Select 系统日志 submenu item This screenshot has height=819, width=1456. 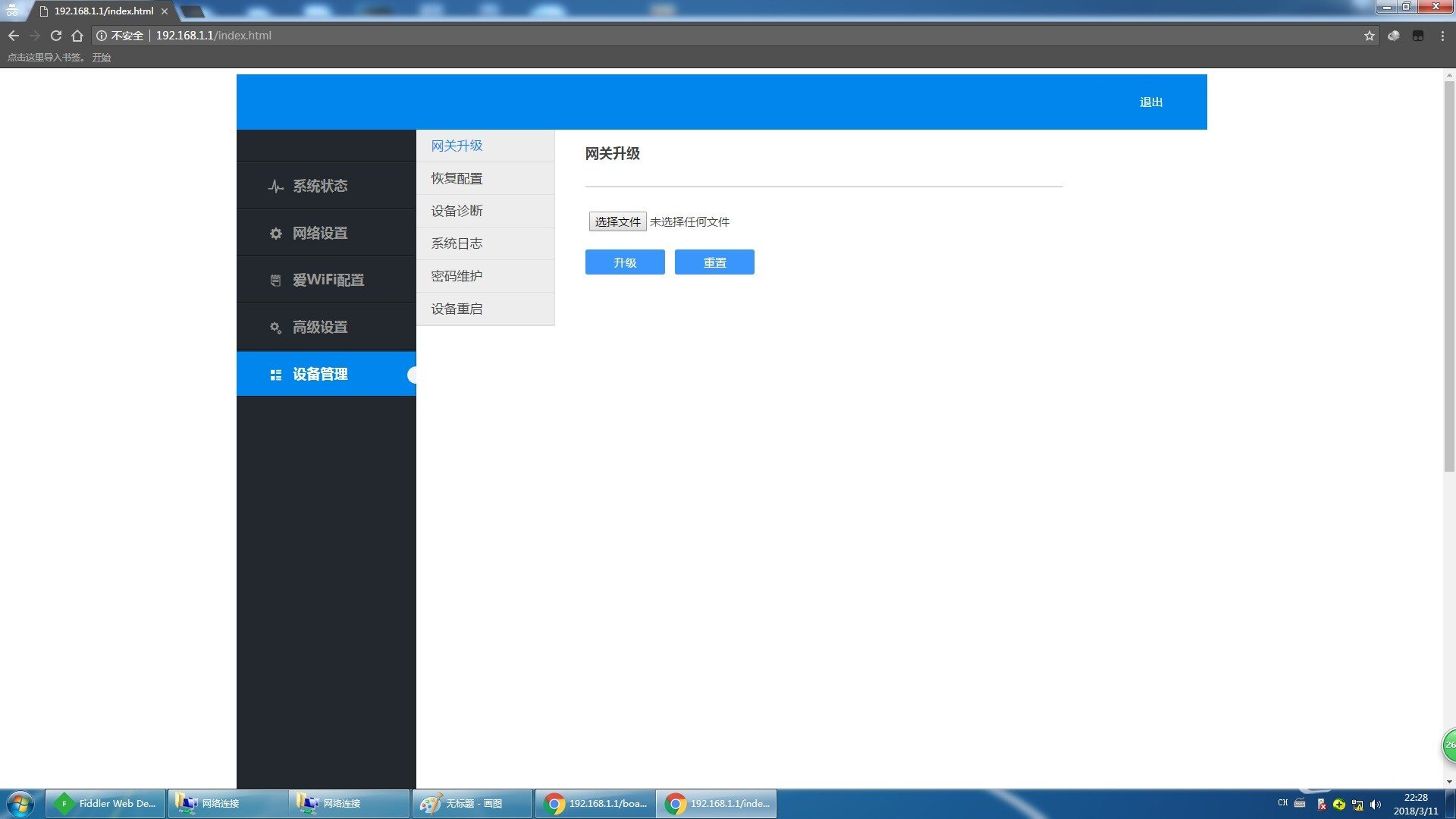[x=485, y=243]
